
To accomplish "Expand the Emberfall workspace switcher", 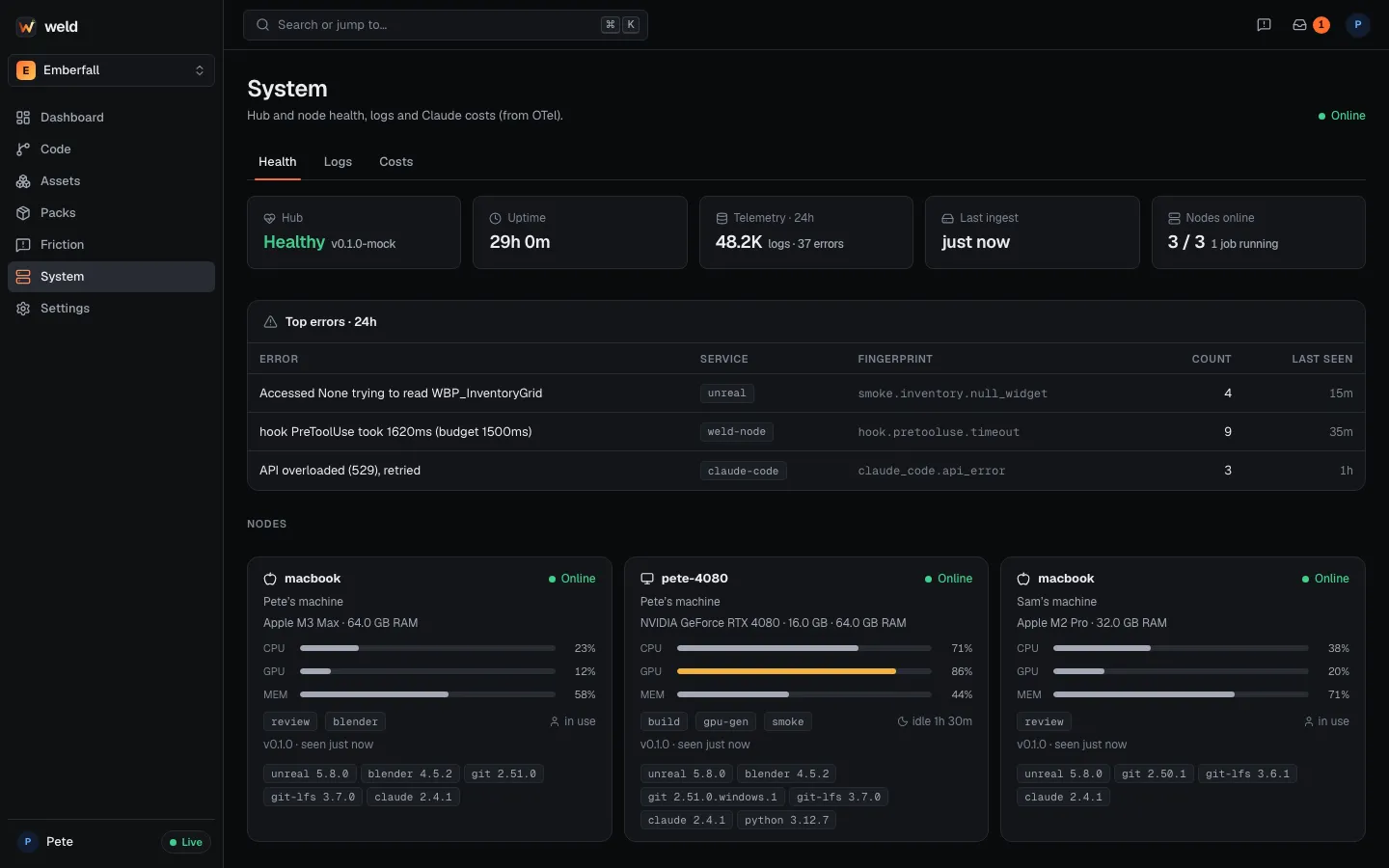I will click(x=111, y=70).
